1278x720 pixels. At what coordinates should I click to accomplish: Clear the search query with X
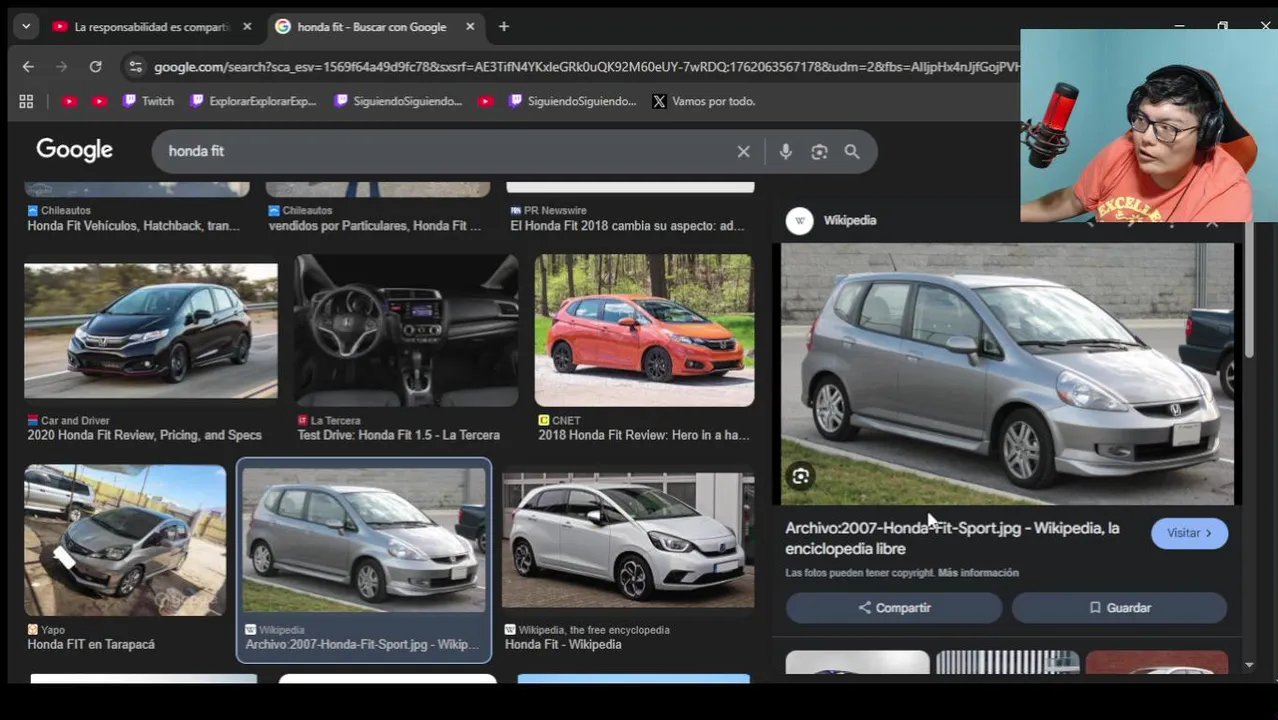(743, 151)
